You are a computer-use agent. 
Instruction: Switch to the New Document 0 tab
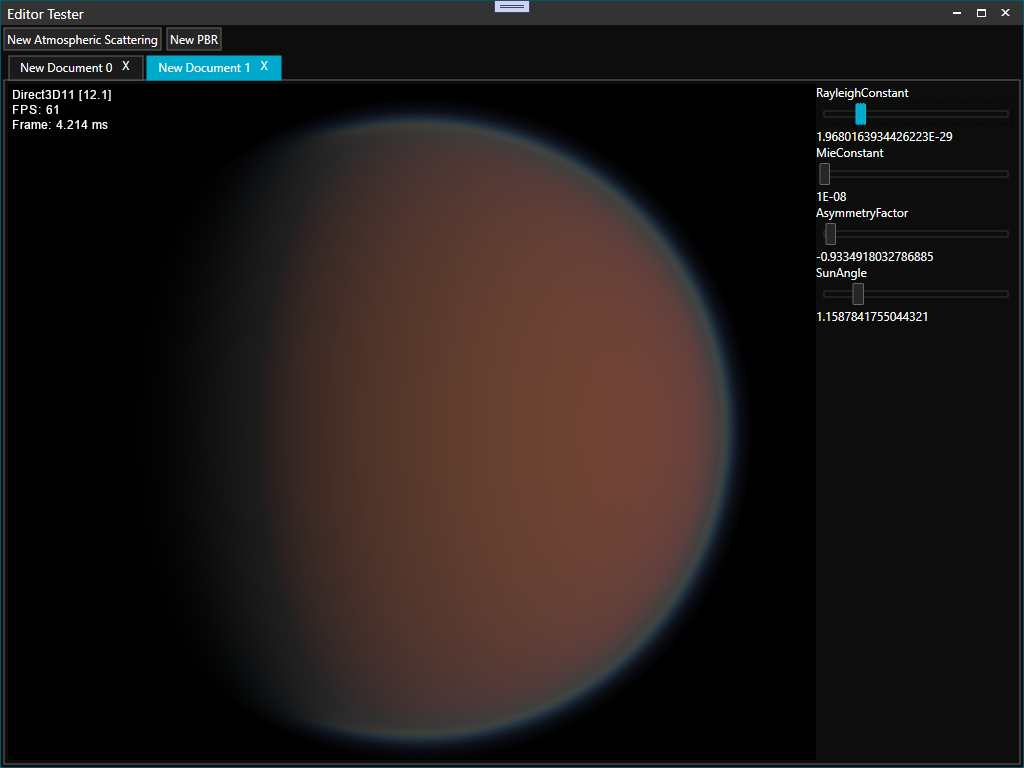[x=66, y=68]
